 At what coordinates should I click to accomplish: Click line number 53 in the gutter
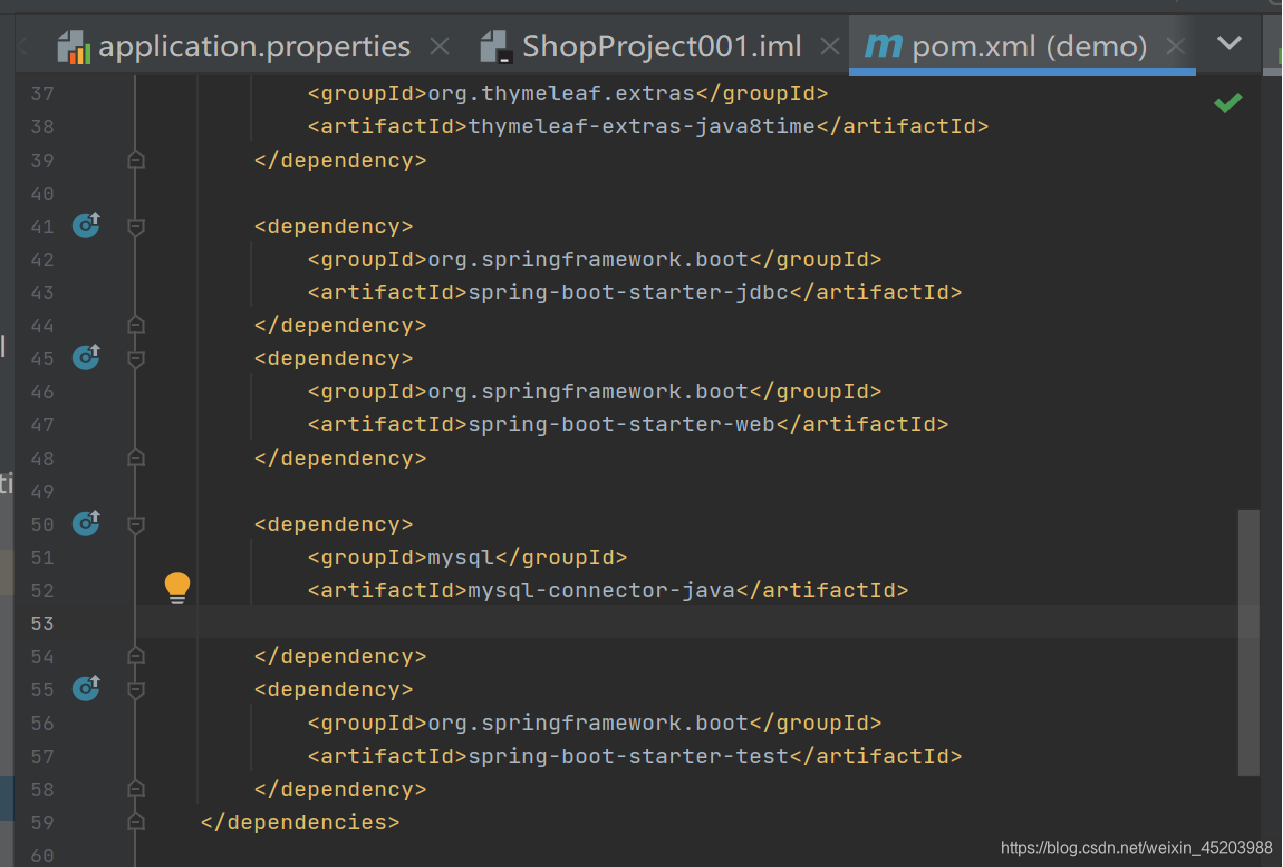[42, 624]
